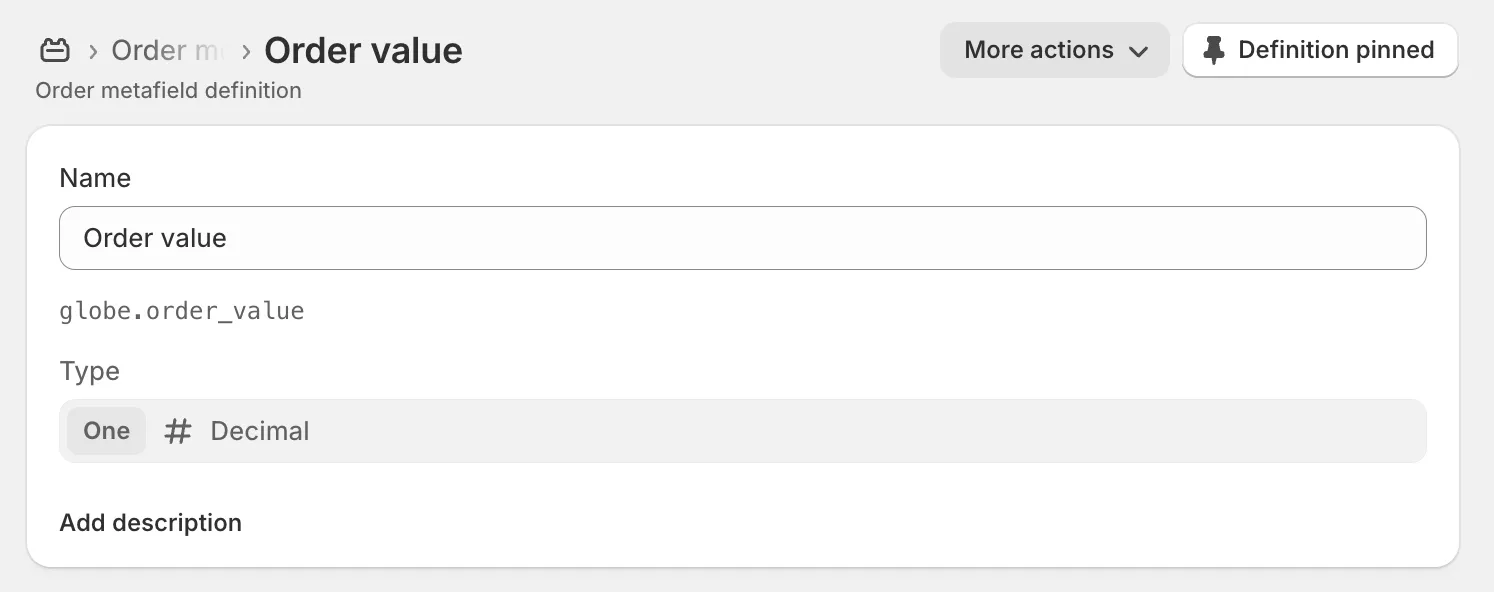Click empty space right of Add description

pos(800,523)
